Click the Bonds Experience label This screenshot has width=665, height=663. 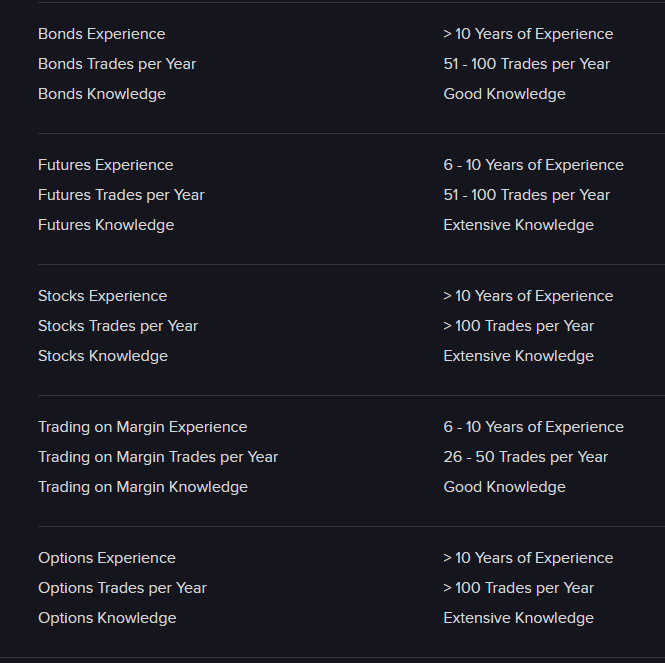click(101, 34)
